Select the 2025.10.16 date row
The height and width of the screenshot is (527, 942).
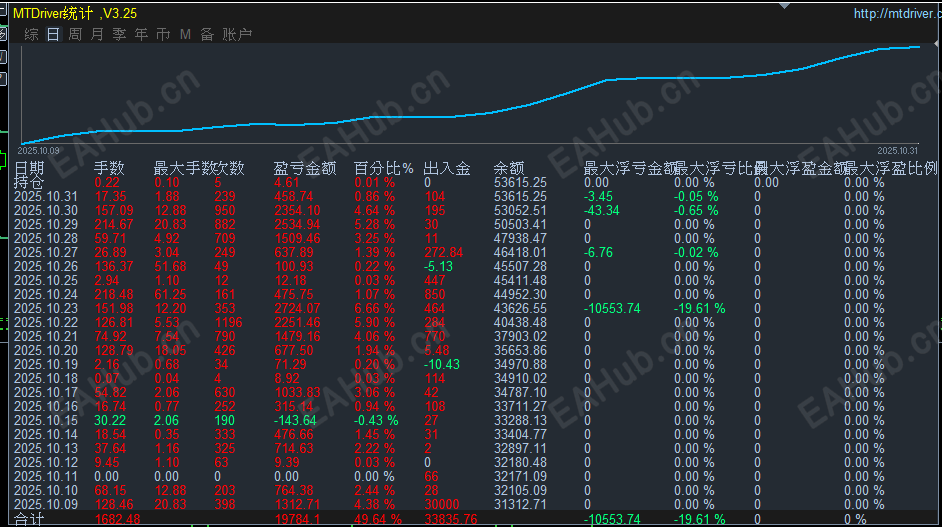coord(46,407)
